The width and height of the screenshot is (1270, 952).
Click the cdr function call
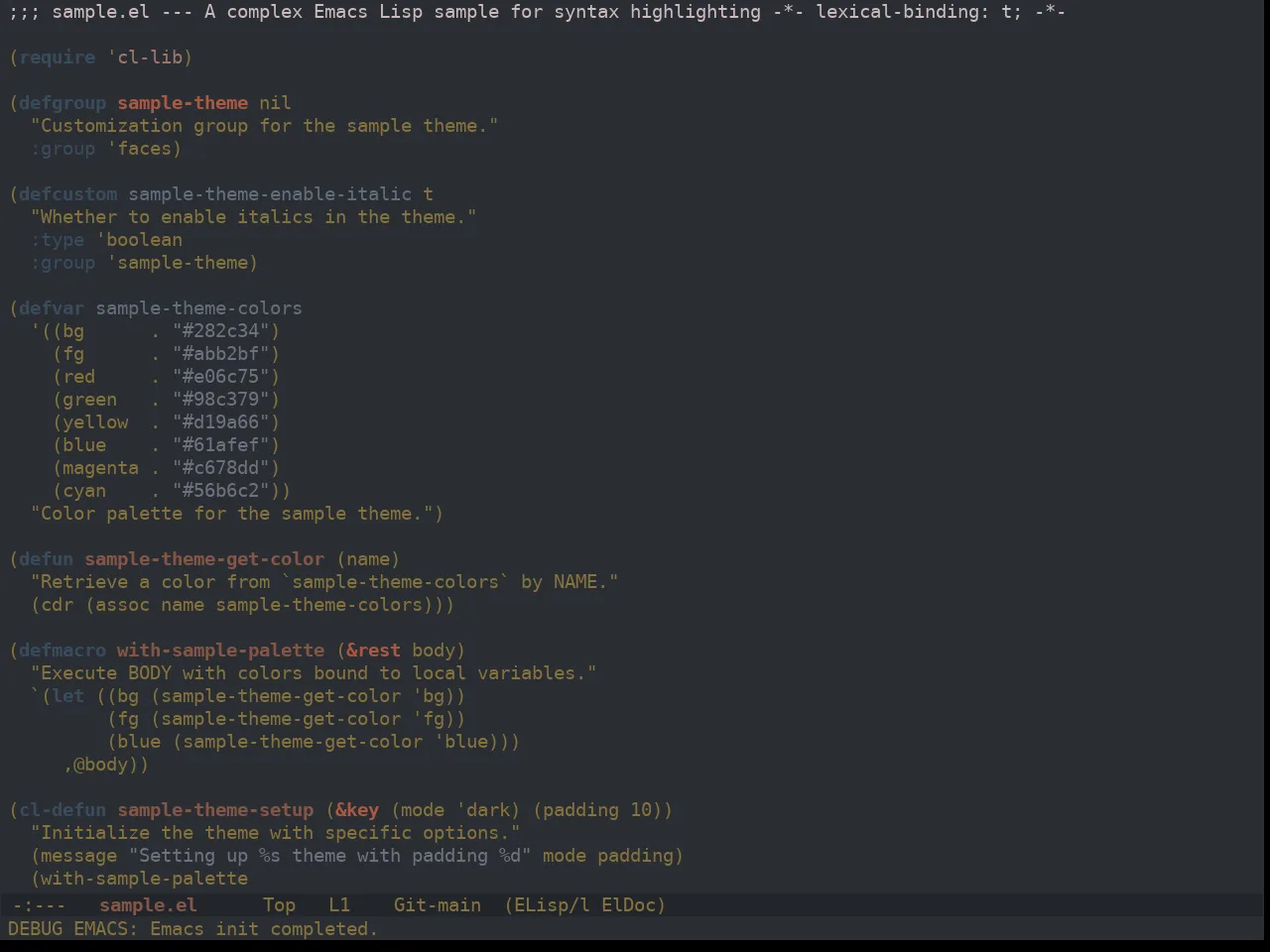58,604
